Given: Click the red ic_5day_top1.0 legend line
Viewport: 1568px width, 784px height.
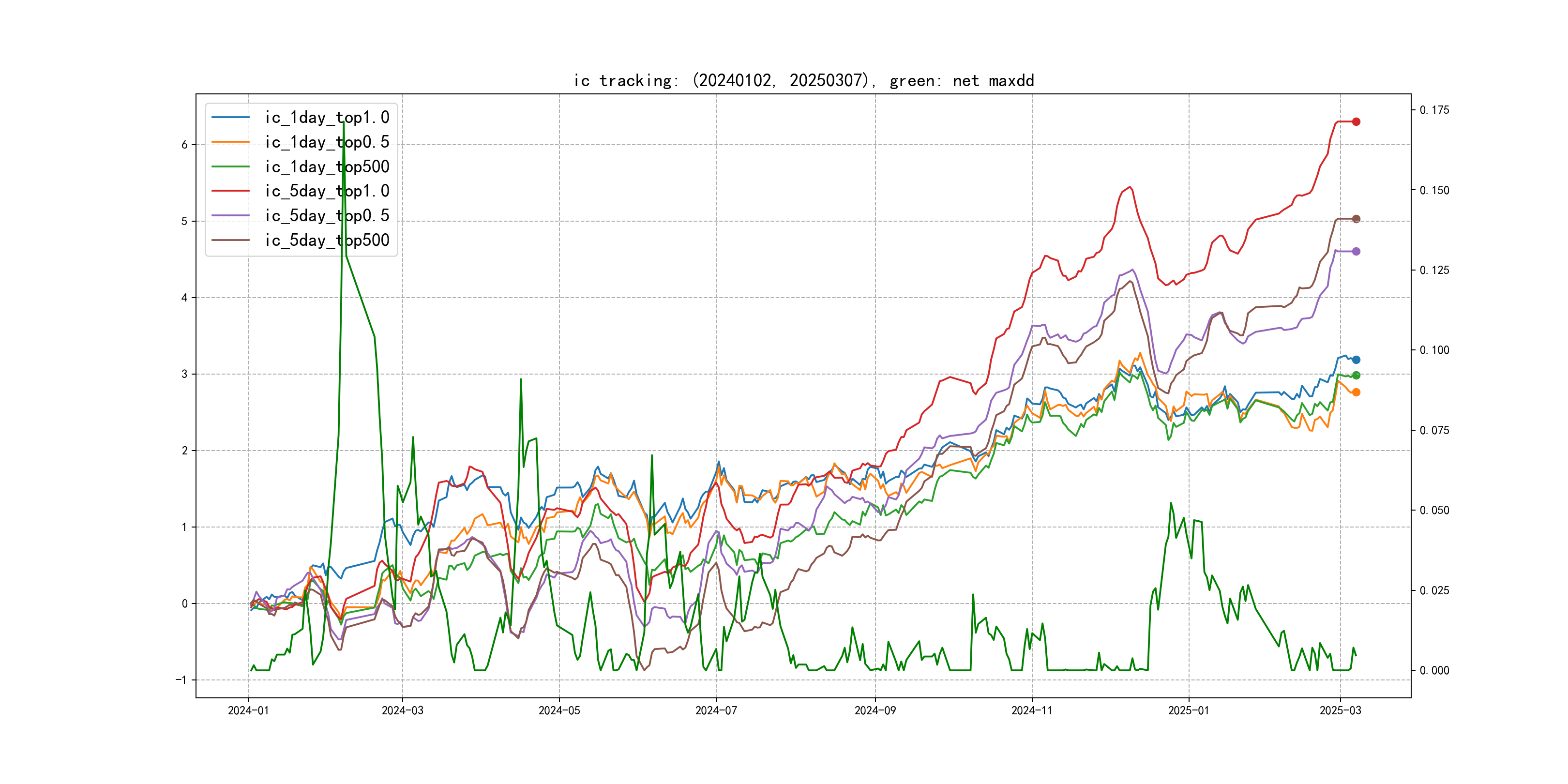Looking at the screenshot, I should pyautogui.click(x=230, y=191).
